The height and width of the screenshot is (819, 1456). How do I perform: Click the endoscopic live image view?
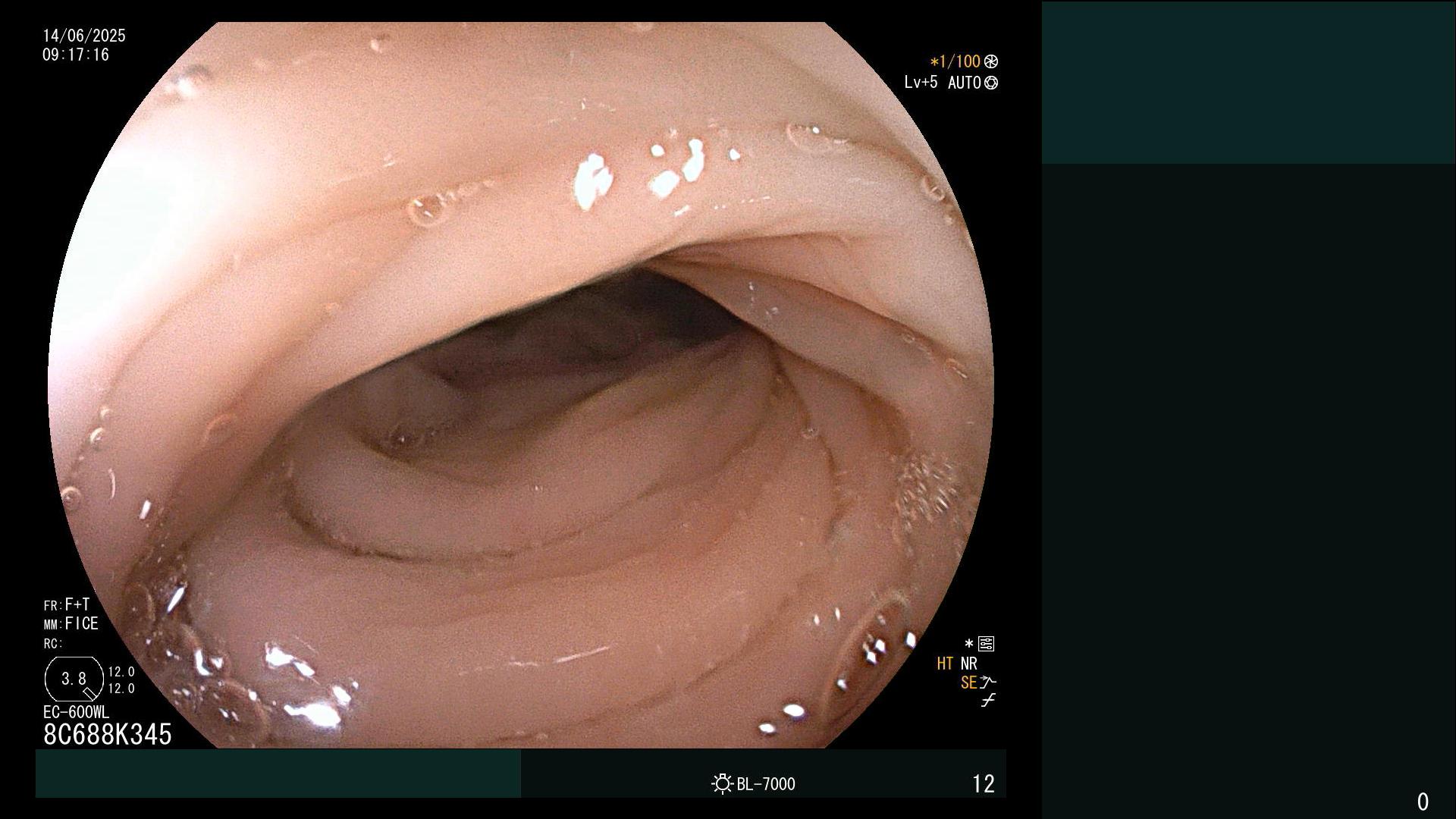coord(521,385)
